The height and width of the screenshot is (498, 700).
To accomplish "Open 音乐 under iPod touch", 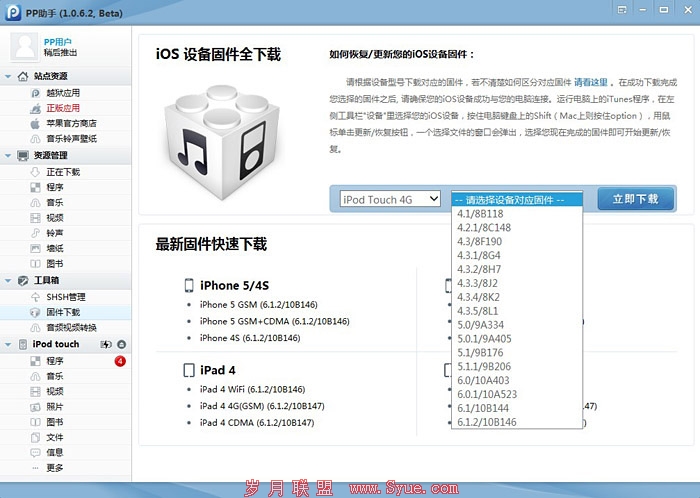I will click(x=54, y=376).
